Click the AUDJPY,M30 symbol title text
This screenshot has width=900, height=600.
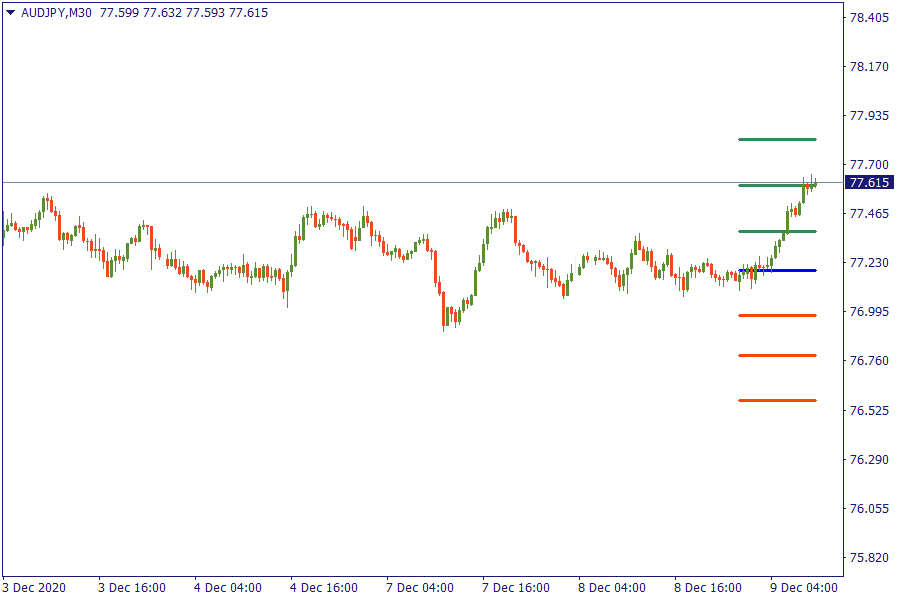tap(57, 13)
